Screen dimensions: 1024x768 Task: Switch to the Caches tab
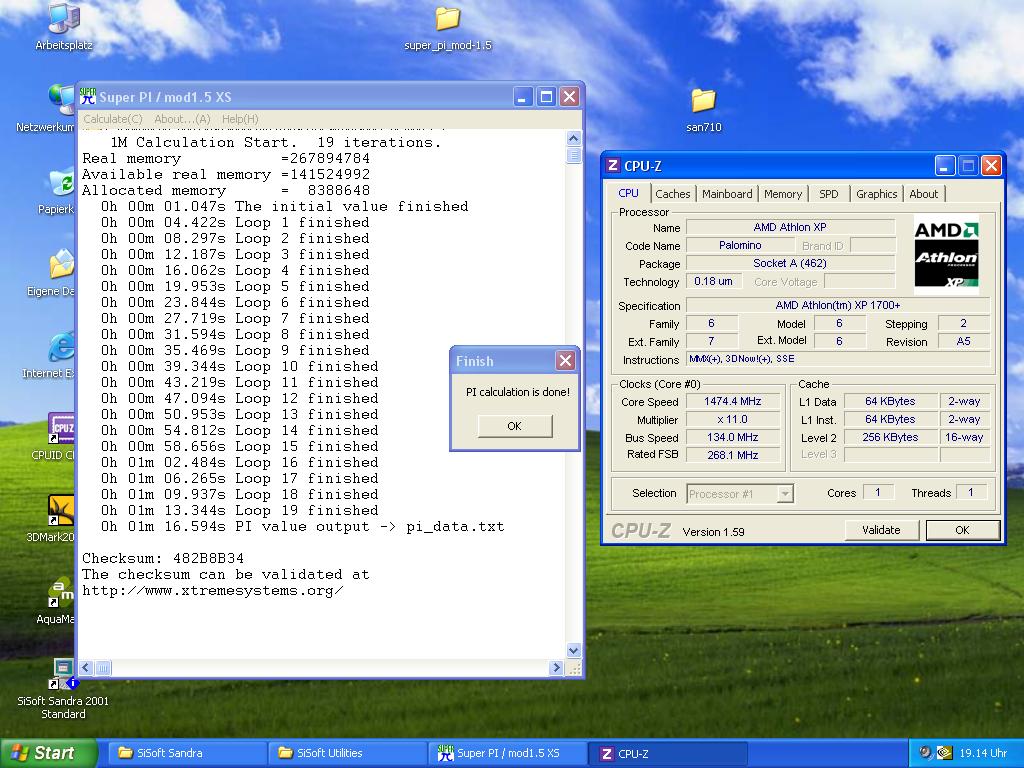[672, 194]
